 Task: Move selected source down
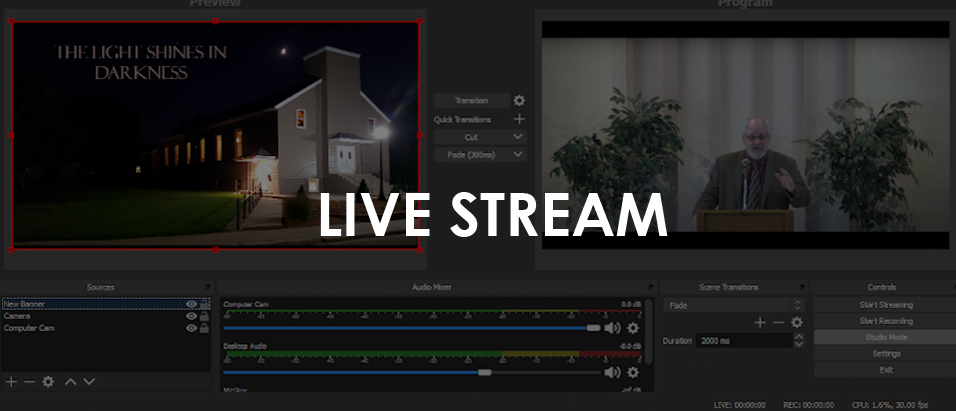[89, 382]
